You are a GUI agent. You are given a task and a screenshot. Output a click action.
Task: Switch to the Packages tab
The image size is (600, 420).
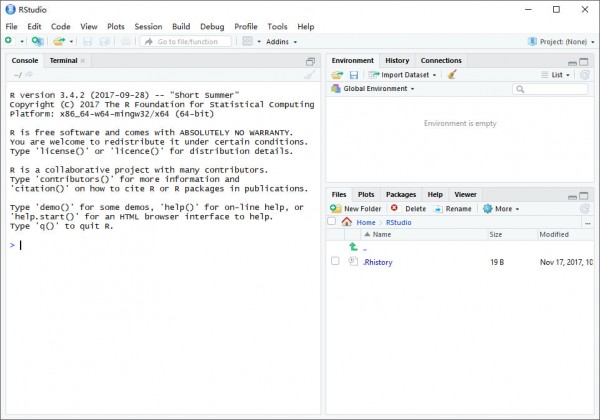click(x=401, y=194)
